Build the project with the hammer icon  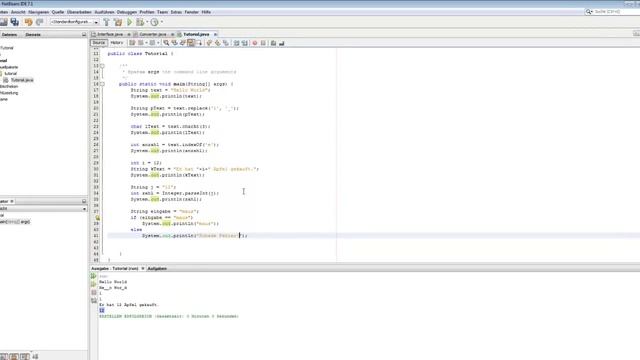coord(107,22)
